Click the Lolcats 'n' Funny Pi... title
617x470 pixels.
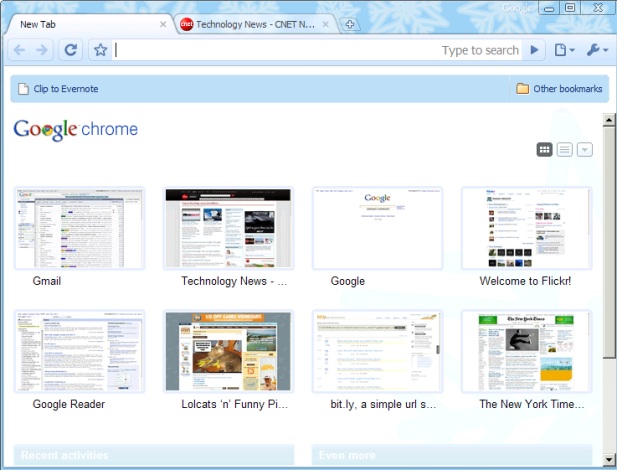point(235,404)
